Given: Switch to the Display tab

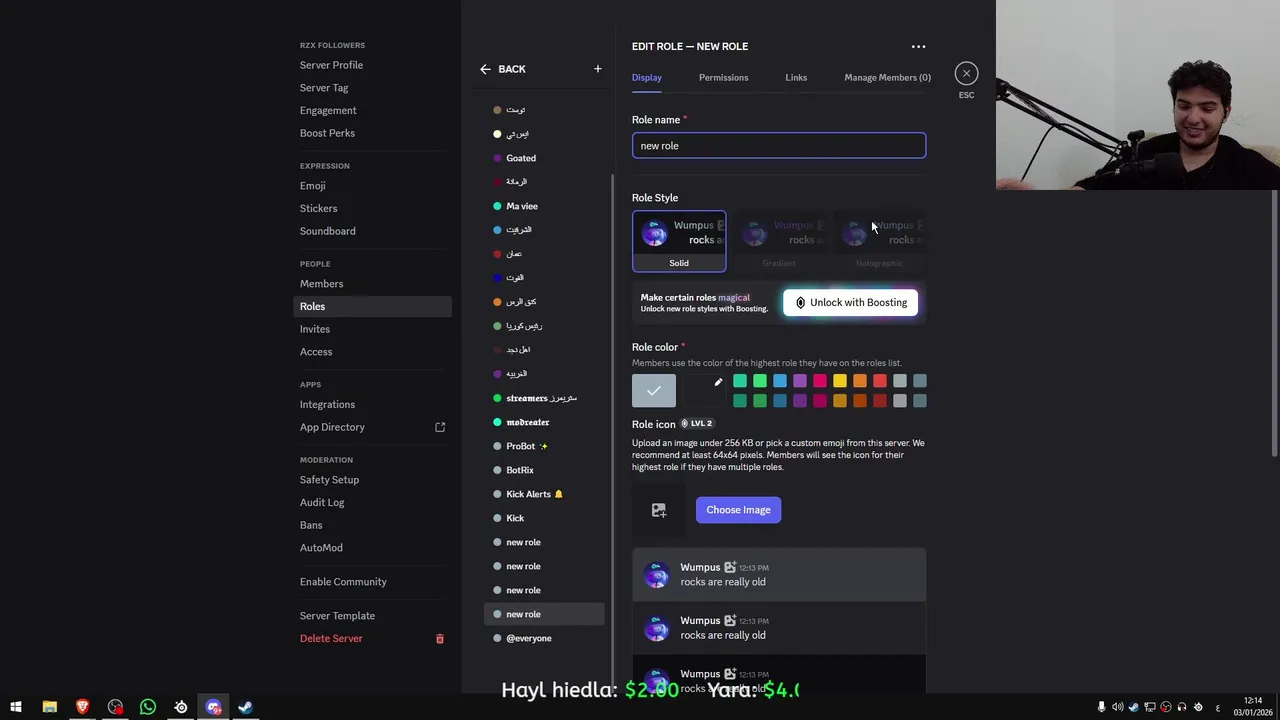Looking at the screenshot, I should pos(647,77).
